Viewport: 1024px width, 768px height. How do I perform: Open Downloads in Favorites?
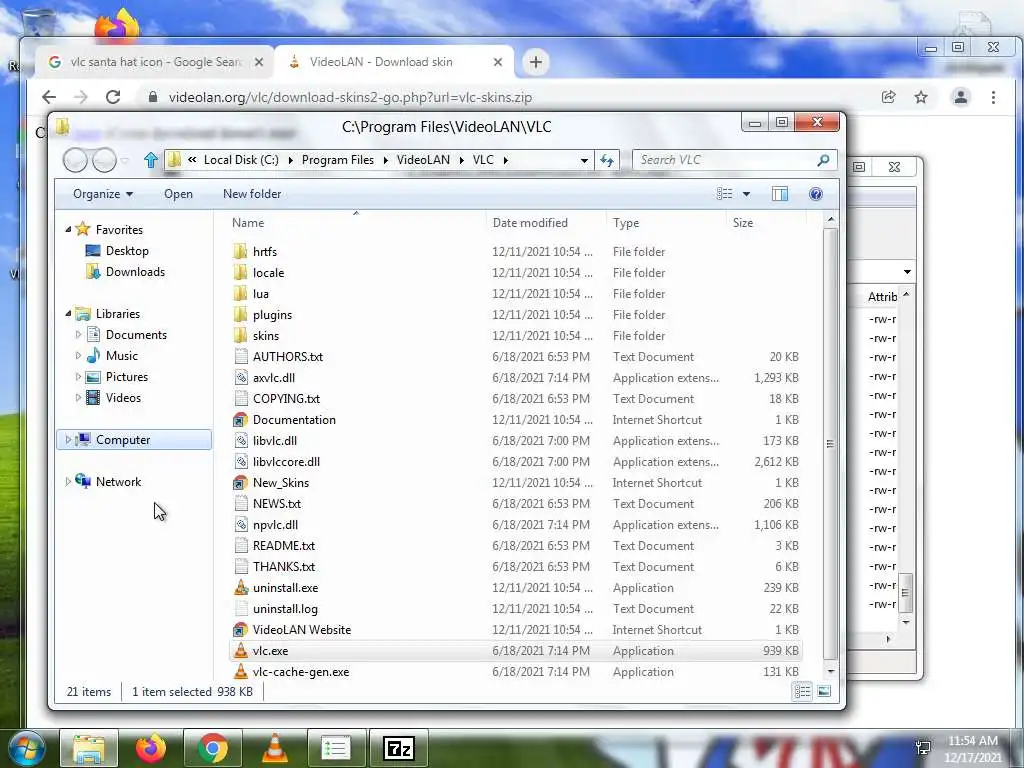[135, 272]
